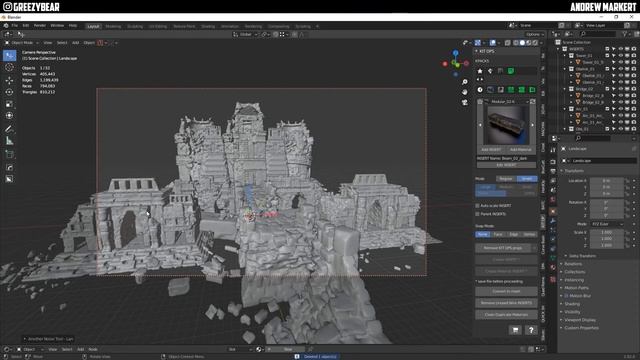Select Smart mode button in KIT OPS
This screenshot has width=640, height=360.
[527, 179]
